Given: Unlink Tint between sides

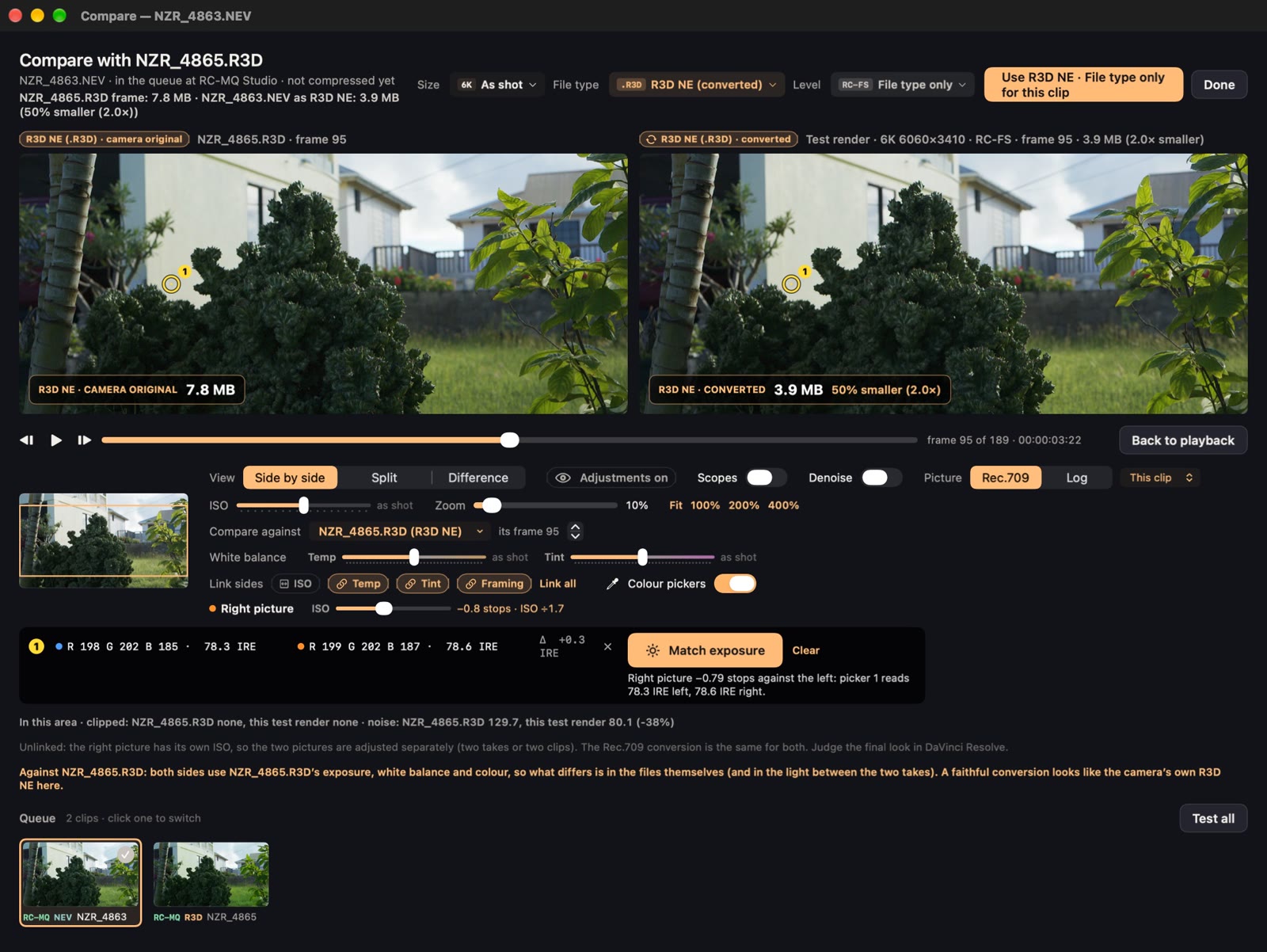Looking at the screenshot, I should pyautogui.click(x=423, y=584).
